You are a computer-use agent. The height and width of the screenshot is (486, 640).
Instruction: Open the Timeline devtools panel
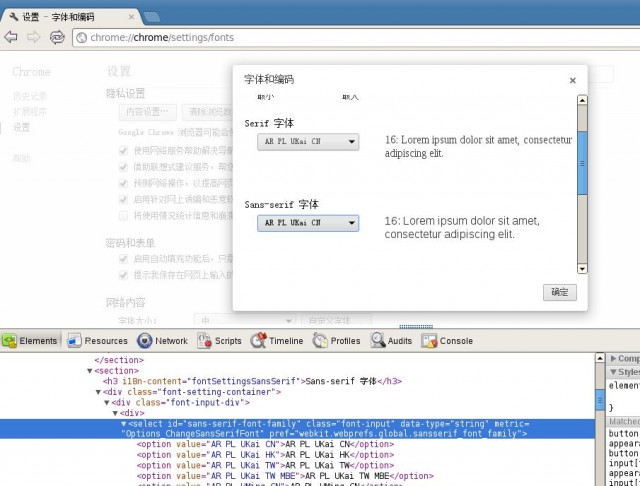(x=277, y=341)
